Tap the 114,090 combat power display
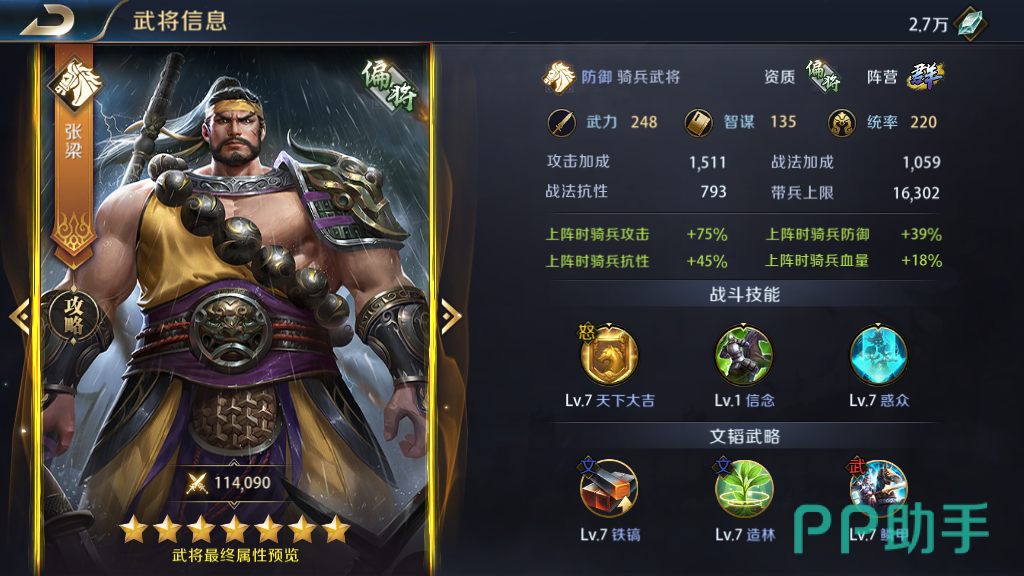Viewport: 1024px width, 576px height. 229,483
